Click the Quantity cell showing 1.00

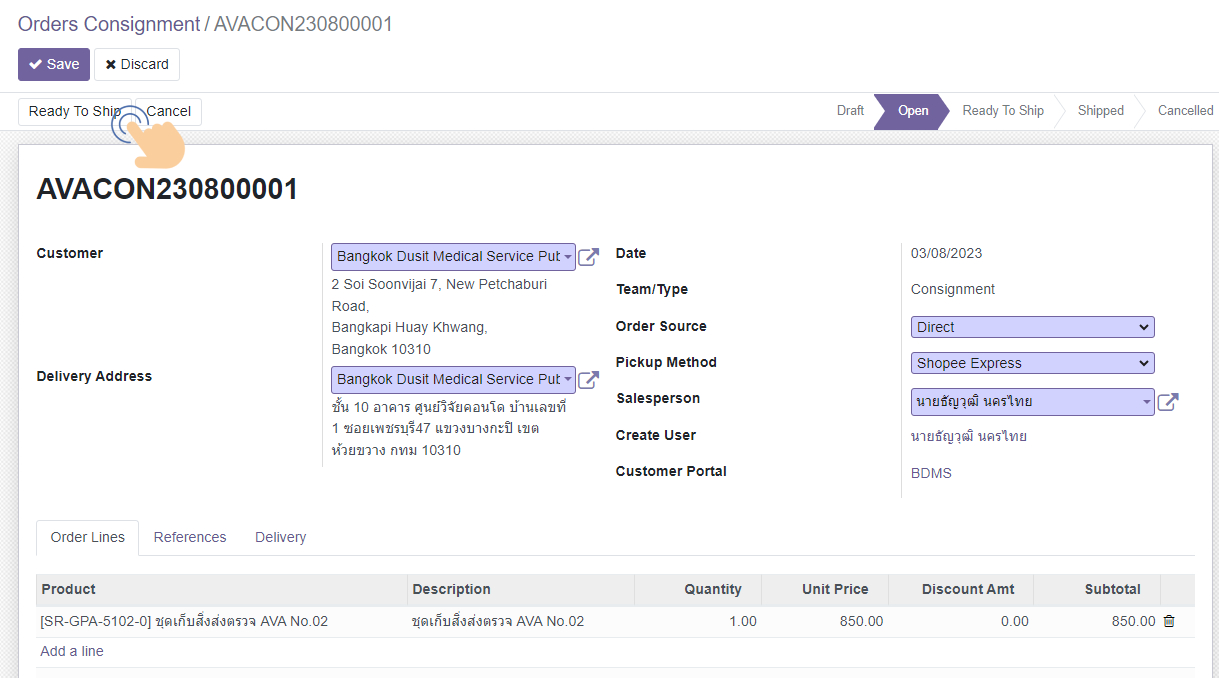click(698, 621)
